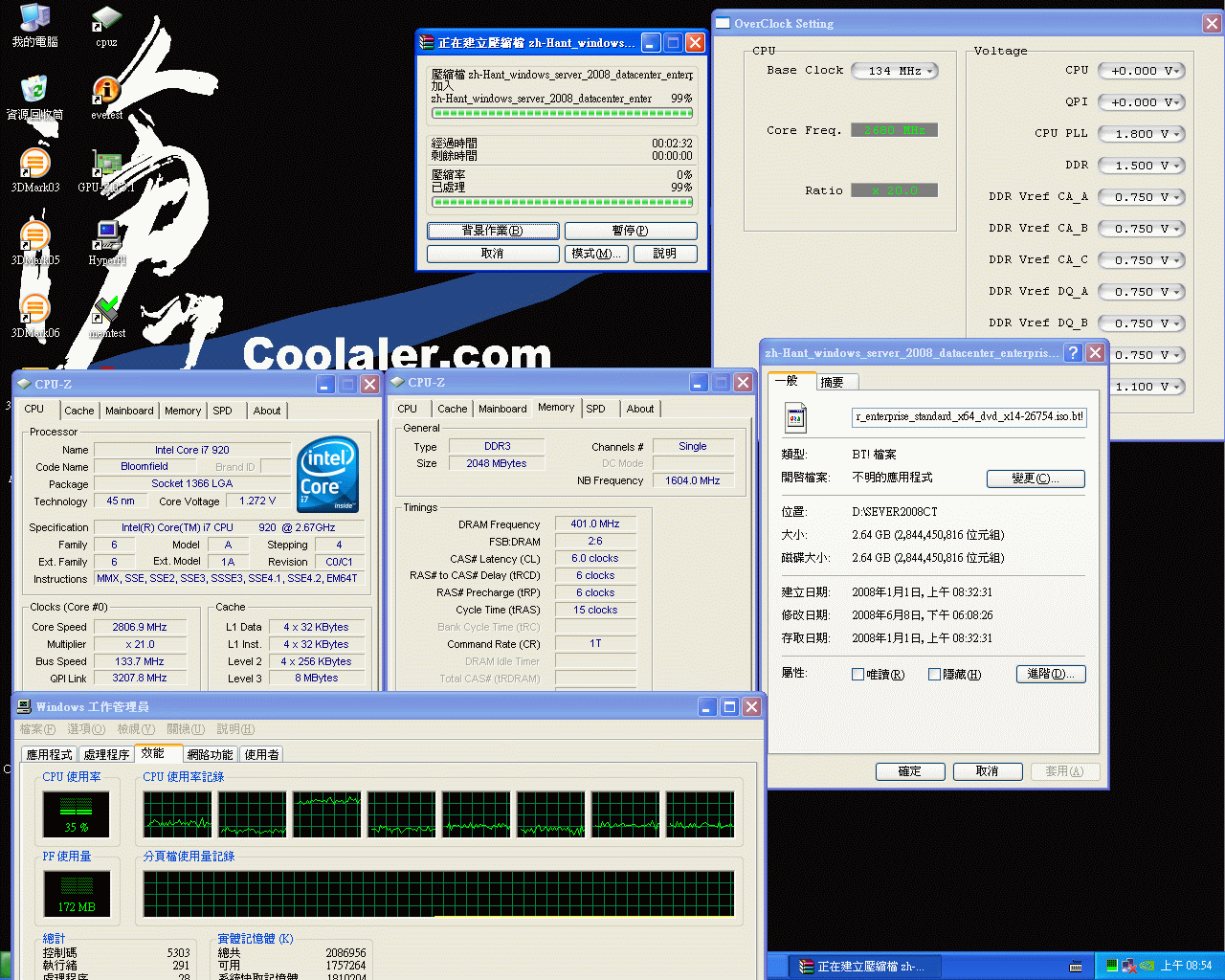Switch to SPD tab in right CPU-Z window
The width and height of the screenshot is (1225, 980).
click(595, 409)
